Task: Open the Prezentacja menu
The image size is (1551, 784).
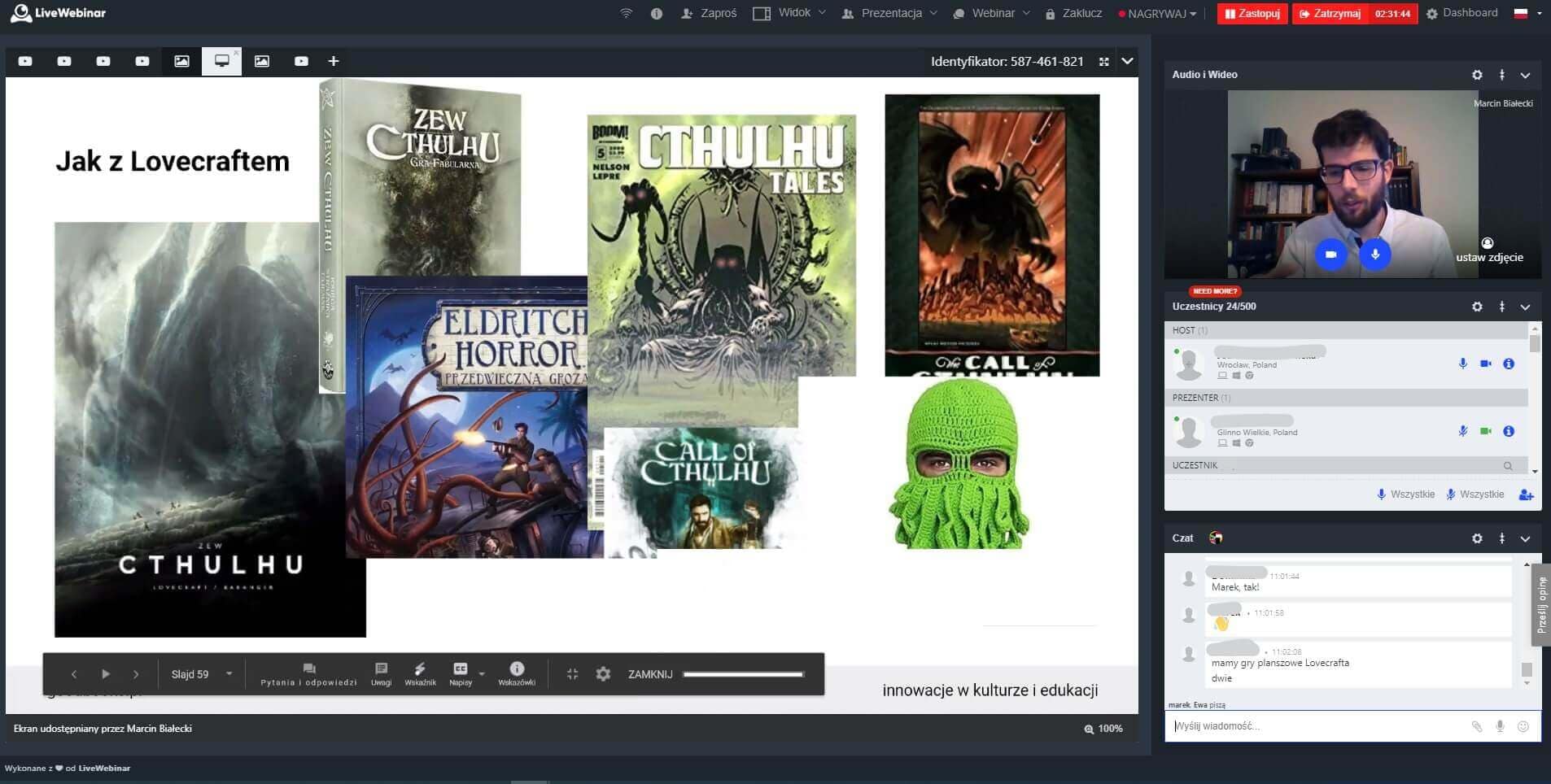Action: 889,13
